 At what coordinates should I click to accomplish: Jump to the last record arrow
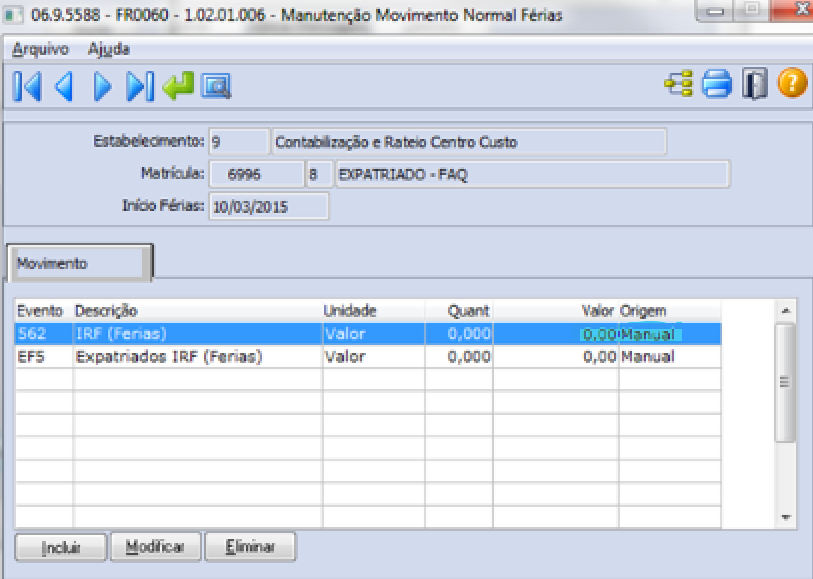(140, 86)
